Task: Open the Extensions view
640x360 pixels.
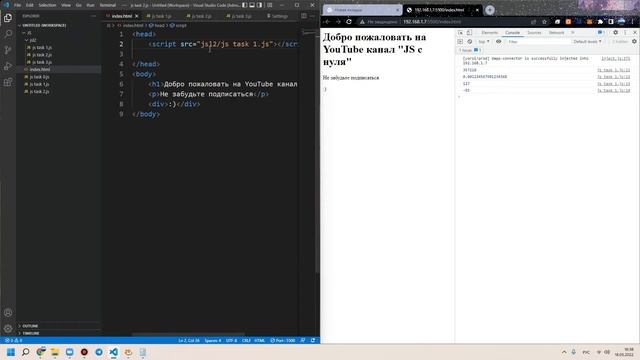Action: point(8,82)
